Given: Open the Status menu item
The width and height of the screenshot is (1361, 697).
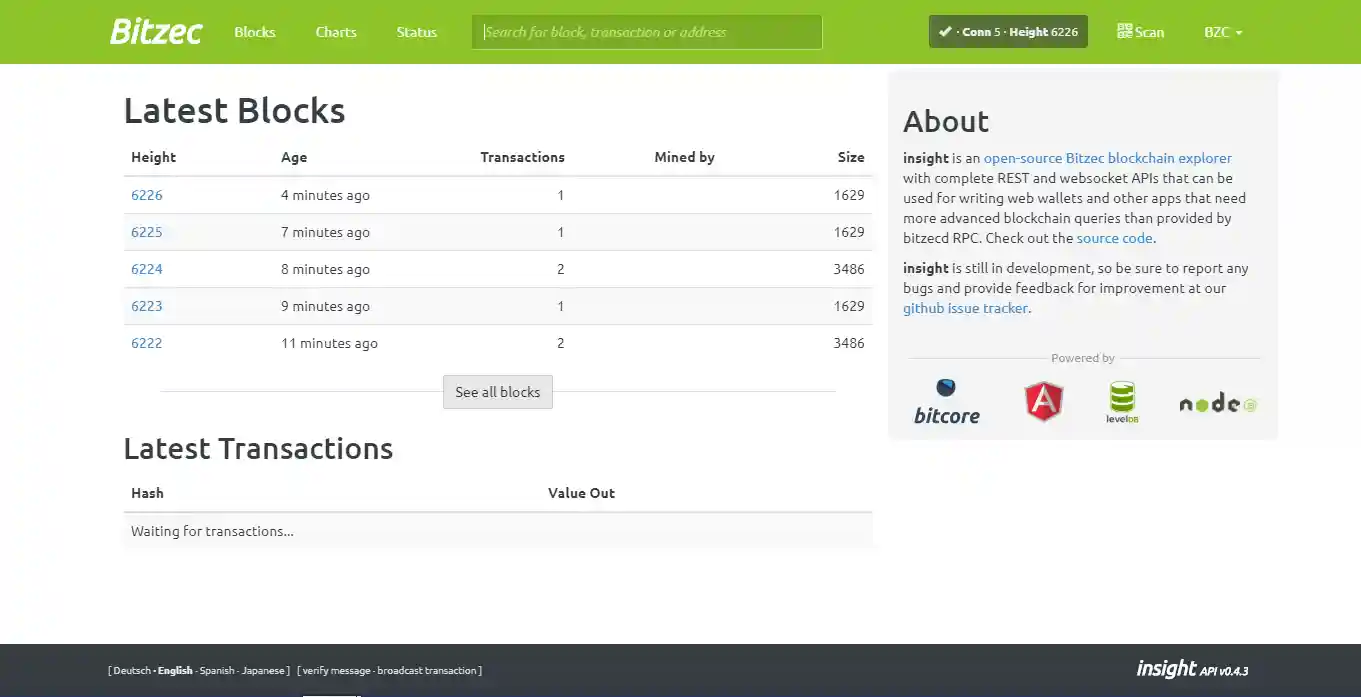Looking at the screenshot, I should pyautogui.click(x=416, y=32).
